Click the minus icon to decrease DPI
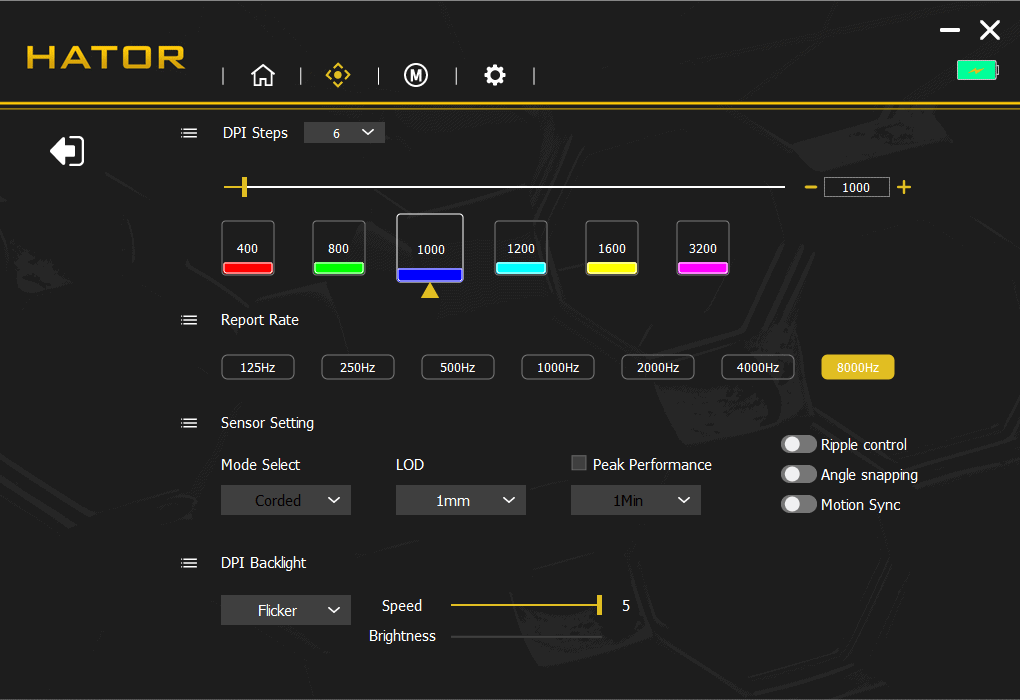 (x=811, y=187)
